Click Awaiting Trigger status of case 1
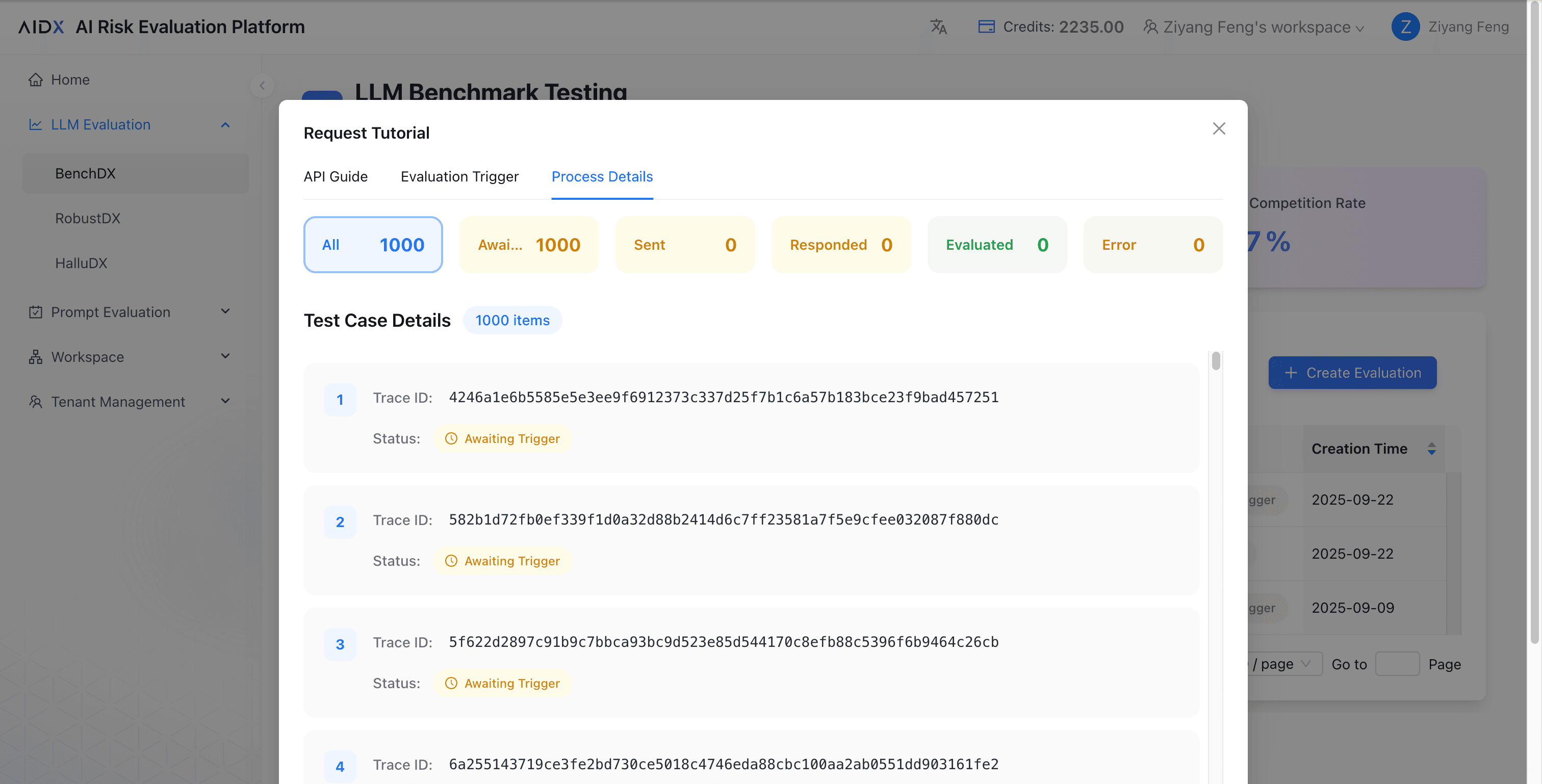Screen dimensions: 1542x784 point(502,439)
